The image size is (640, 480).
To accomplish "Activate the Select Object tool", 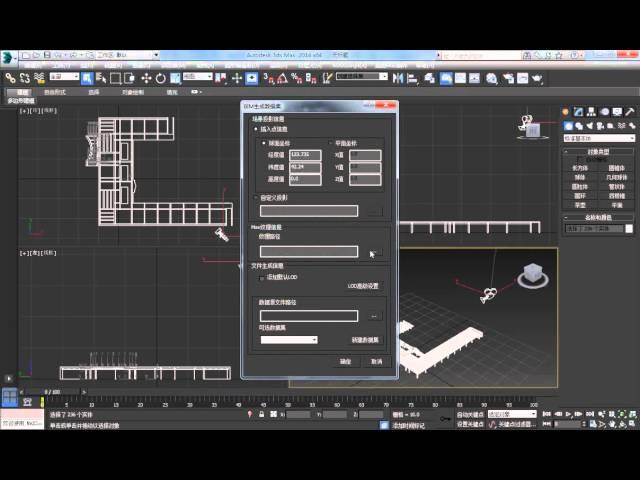I will [87, 78].
